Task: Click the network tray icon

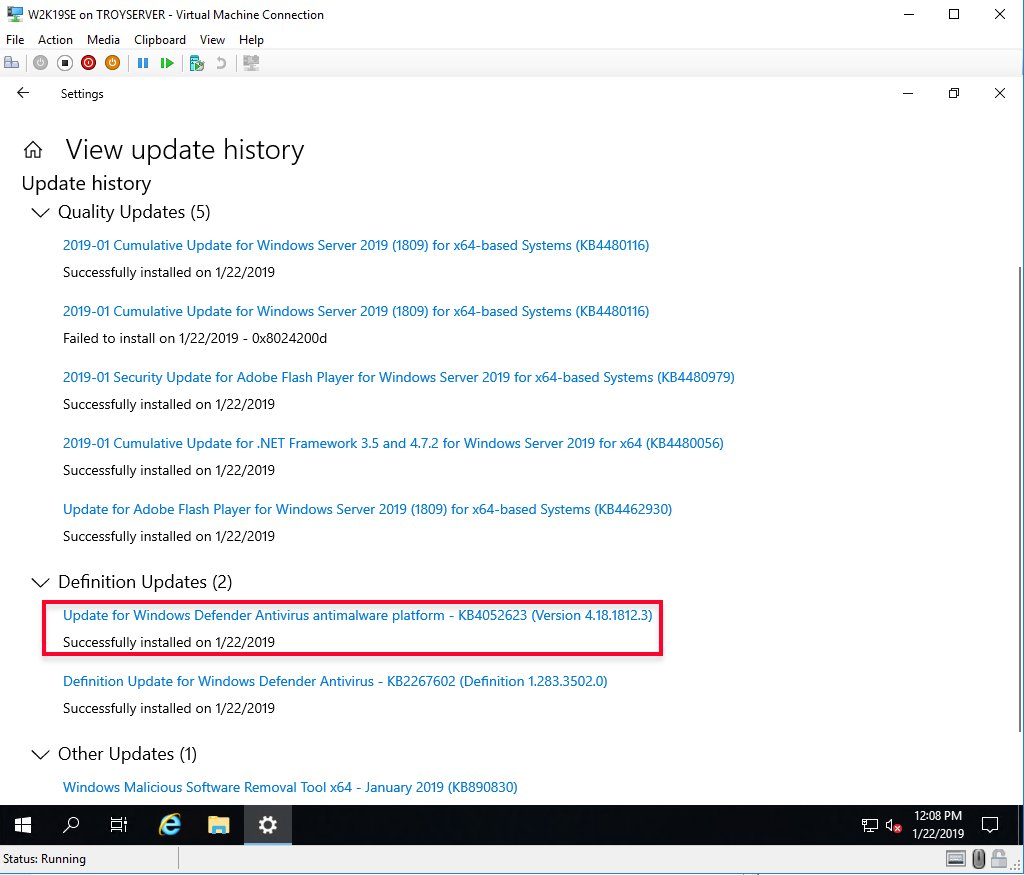Action: pos(870,825)
